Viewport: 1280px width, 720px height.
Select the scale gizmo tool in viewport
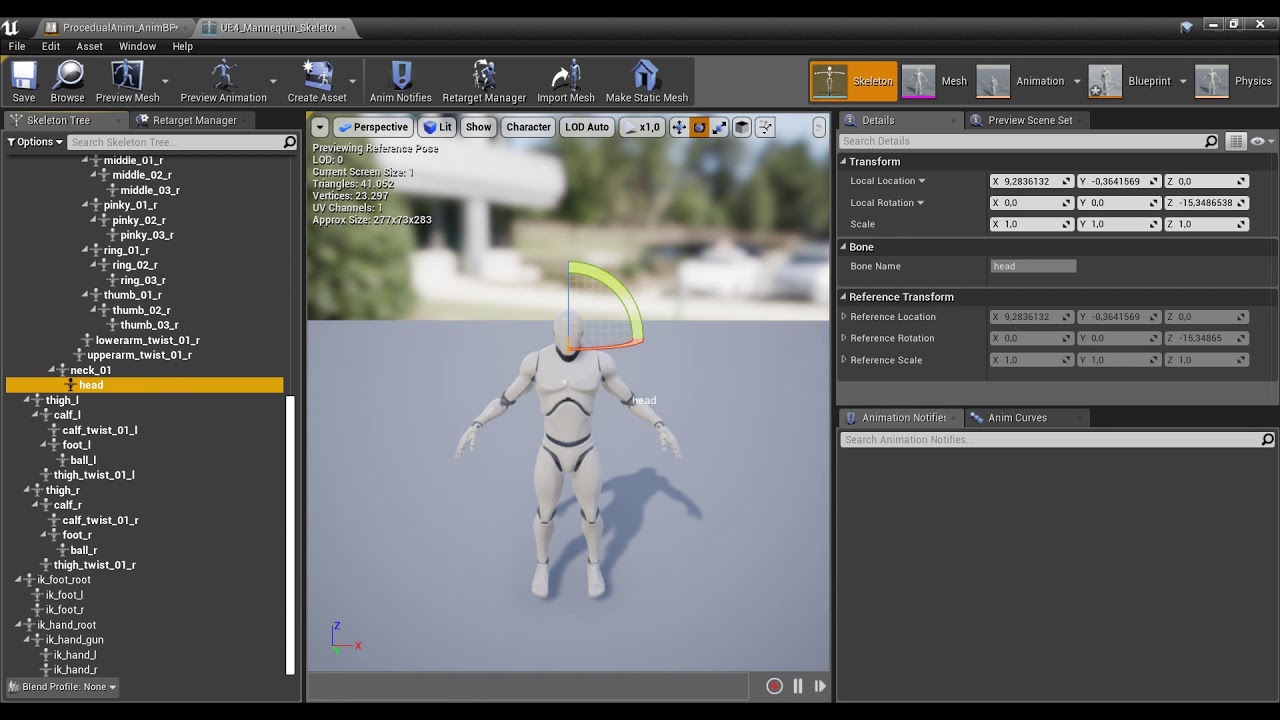click(x=719, y=127)
